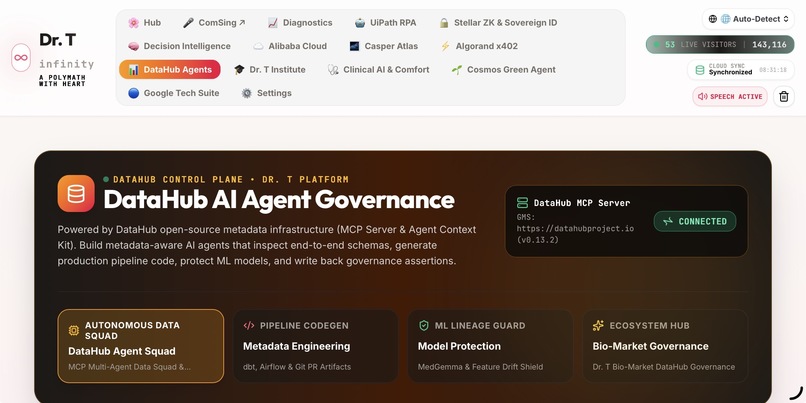This screenshot has width=806, height=403.
Task: Click the Decision Intelligence brain icon
Action: pos(134,46)
